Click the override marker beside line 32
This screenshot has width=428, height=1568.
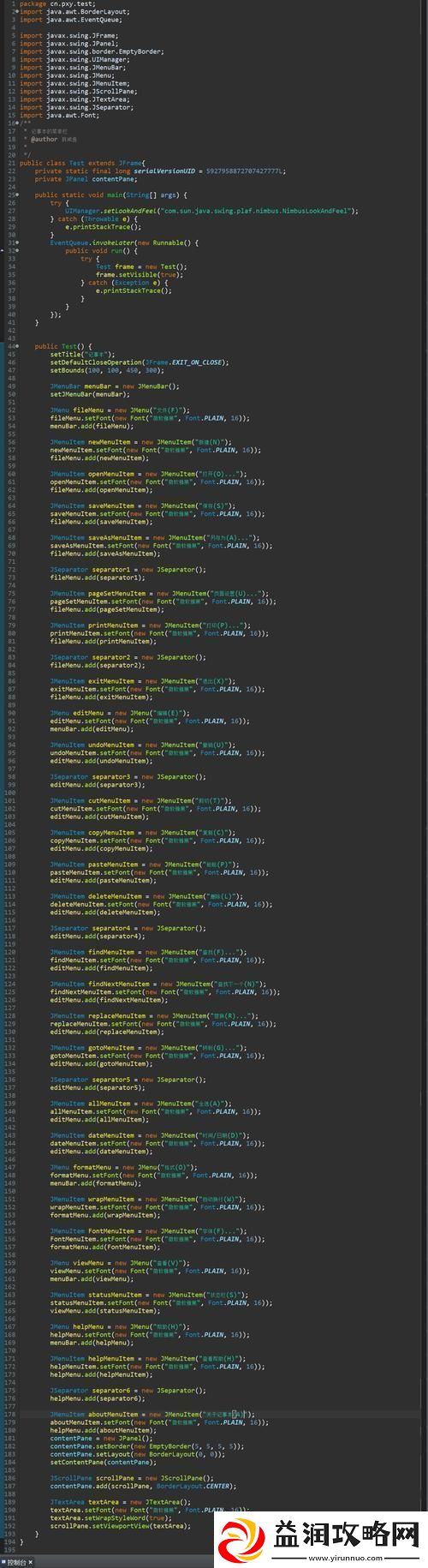pyautogui.click(x=3, y=251)
